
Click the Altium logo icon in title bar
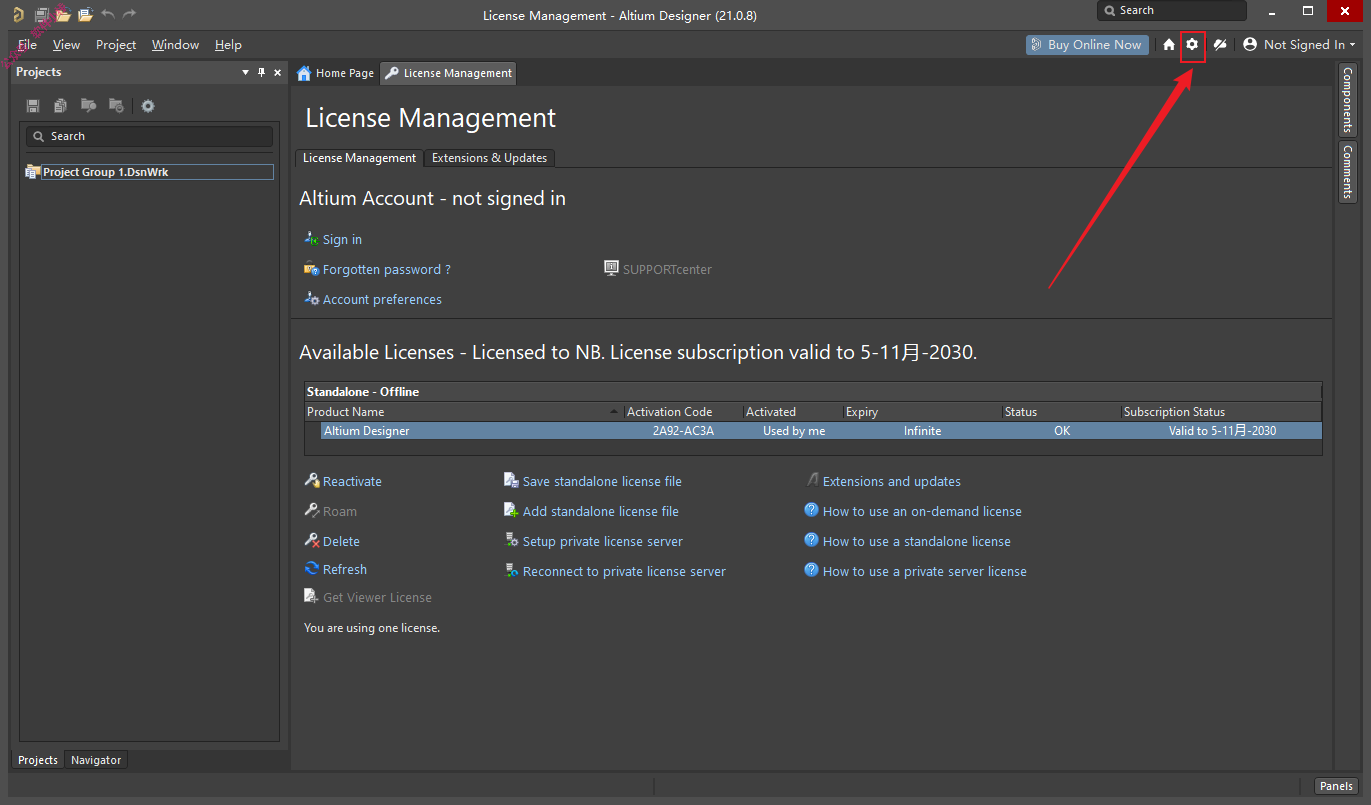(18, 14)
